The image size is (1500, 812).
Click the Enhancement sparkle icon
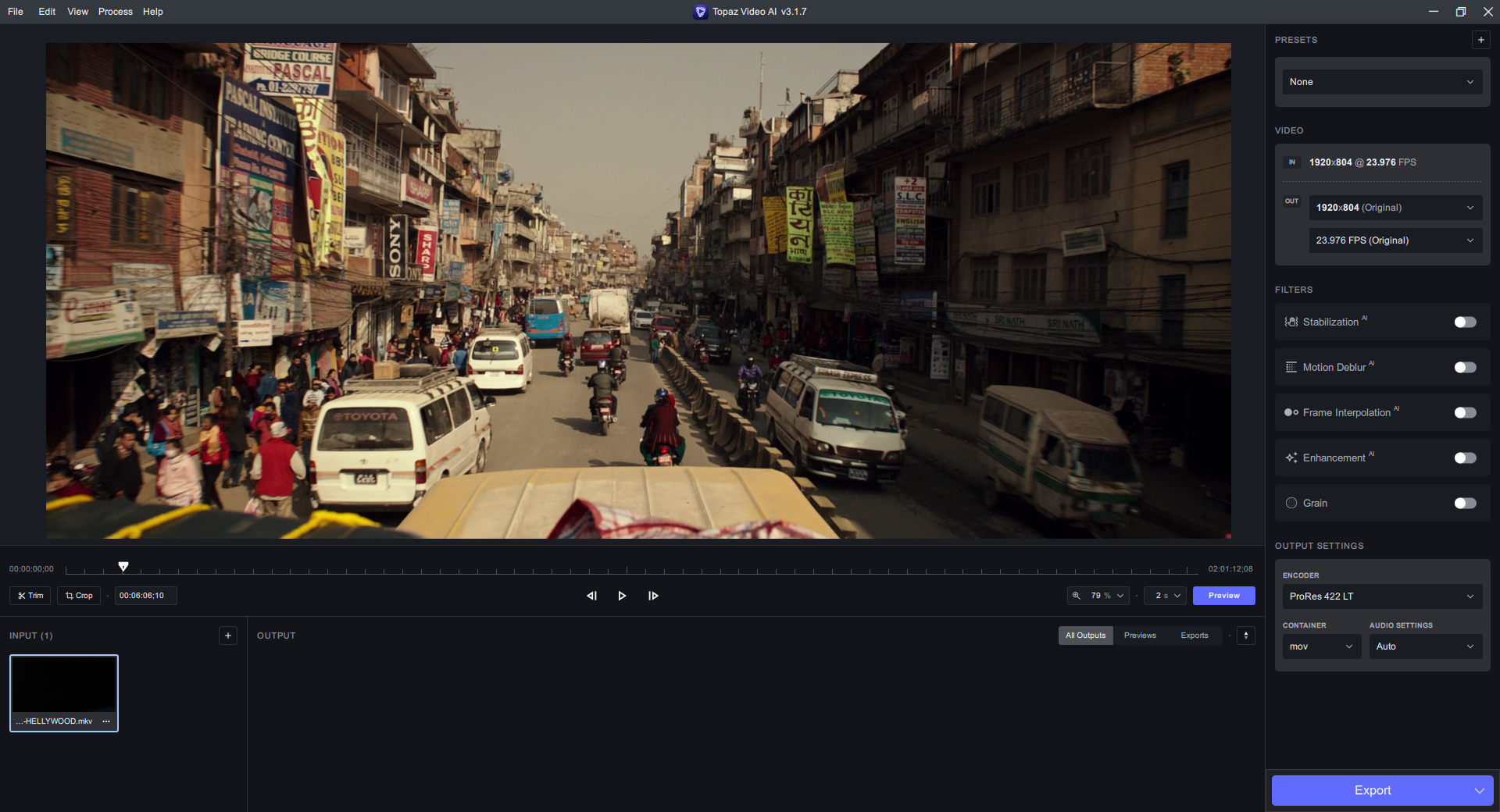[1291, 458]
